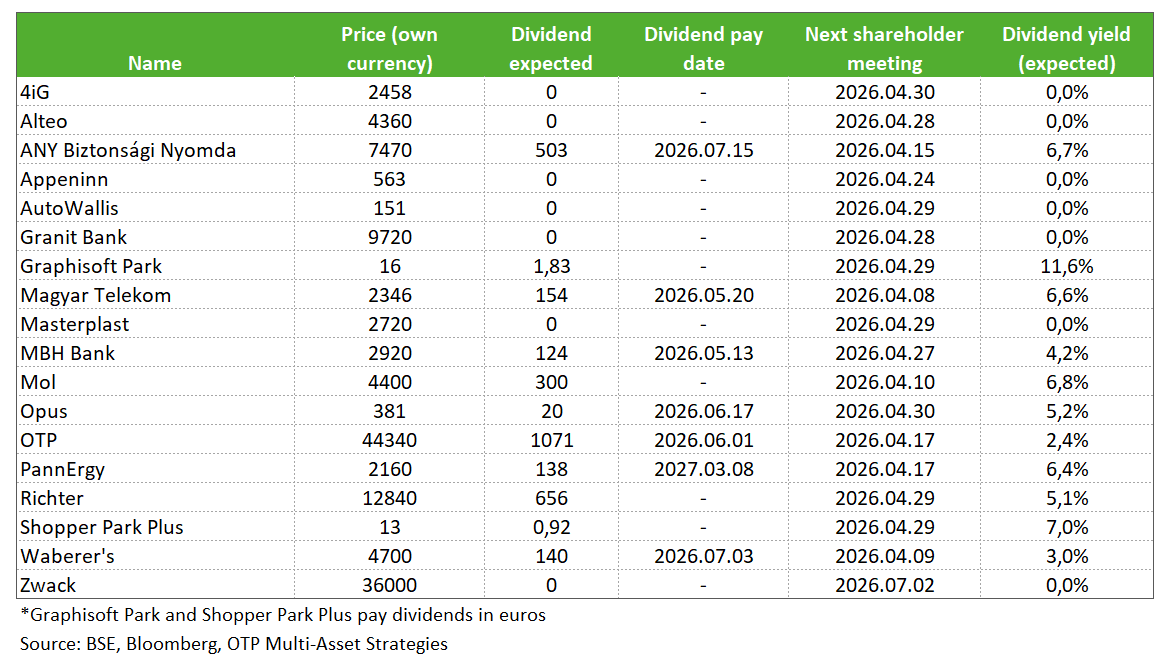Viewport: 1154px width, 657px height.
Task: Select the 'Granit Bank' name cell
Action: click(155, 237)
